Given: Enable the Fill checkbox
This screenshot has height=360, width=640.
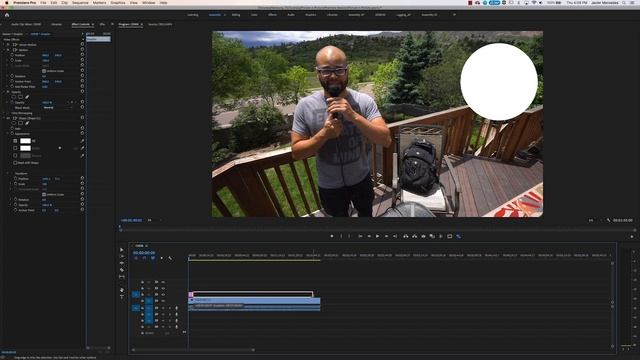Looking at the screenshot, I should 15,141.
